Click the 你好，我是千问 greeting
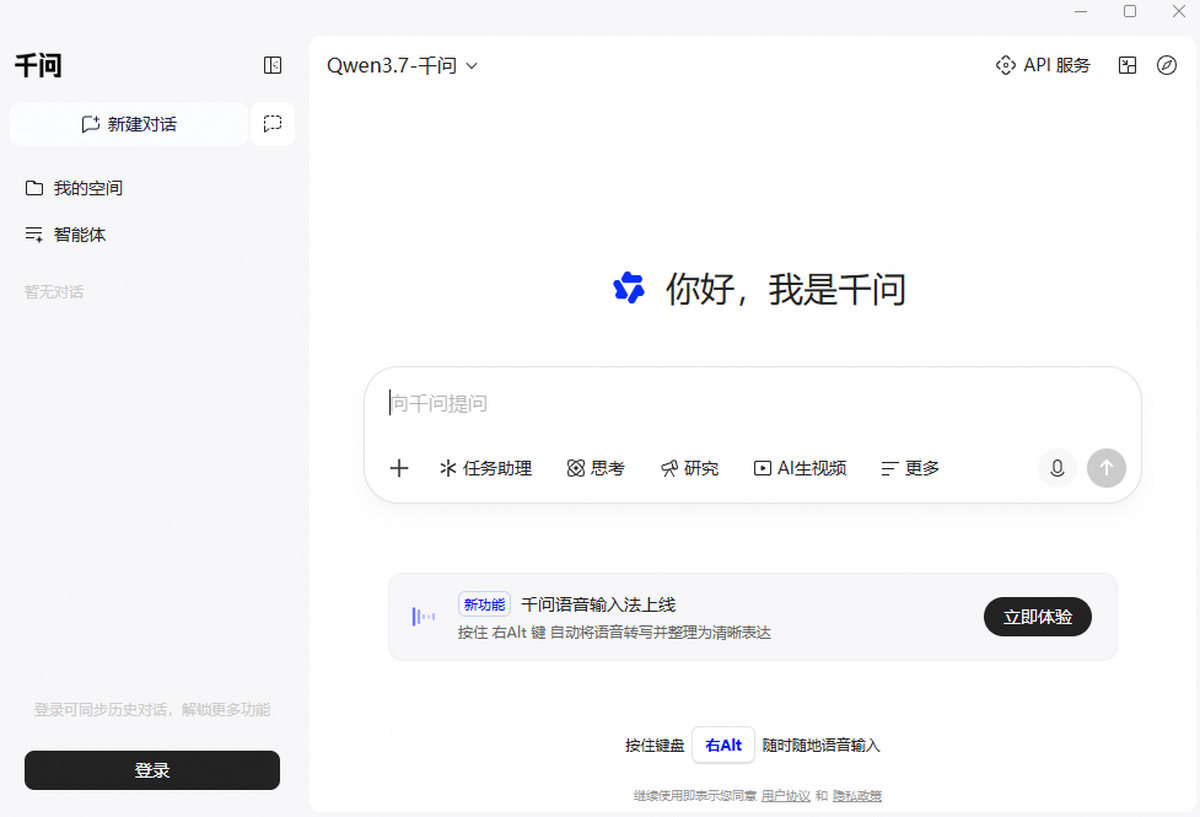The image size is (1200, 817). 786,290
